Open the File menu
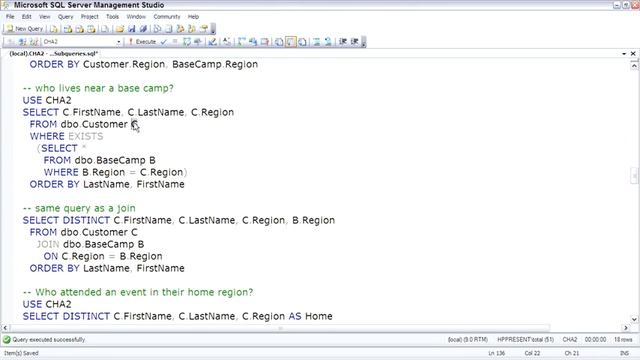Viewport: 640px width, 360px height. coord(10,17)
